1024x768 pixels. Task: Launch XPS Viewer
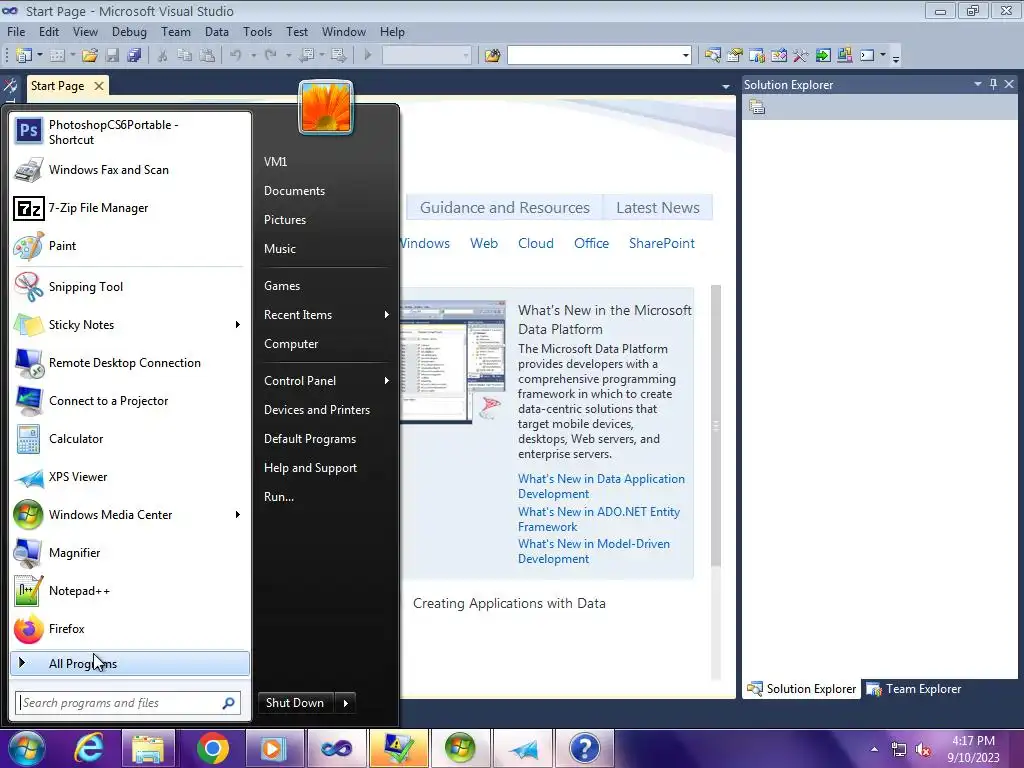point(131,477)
